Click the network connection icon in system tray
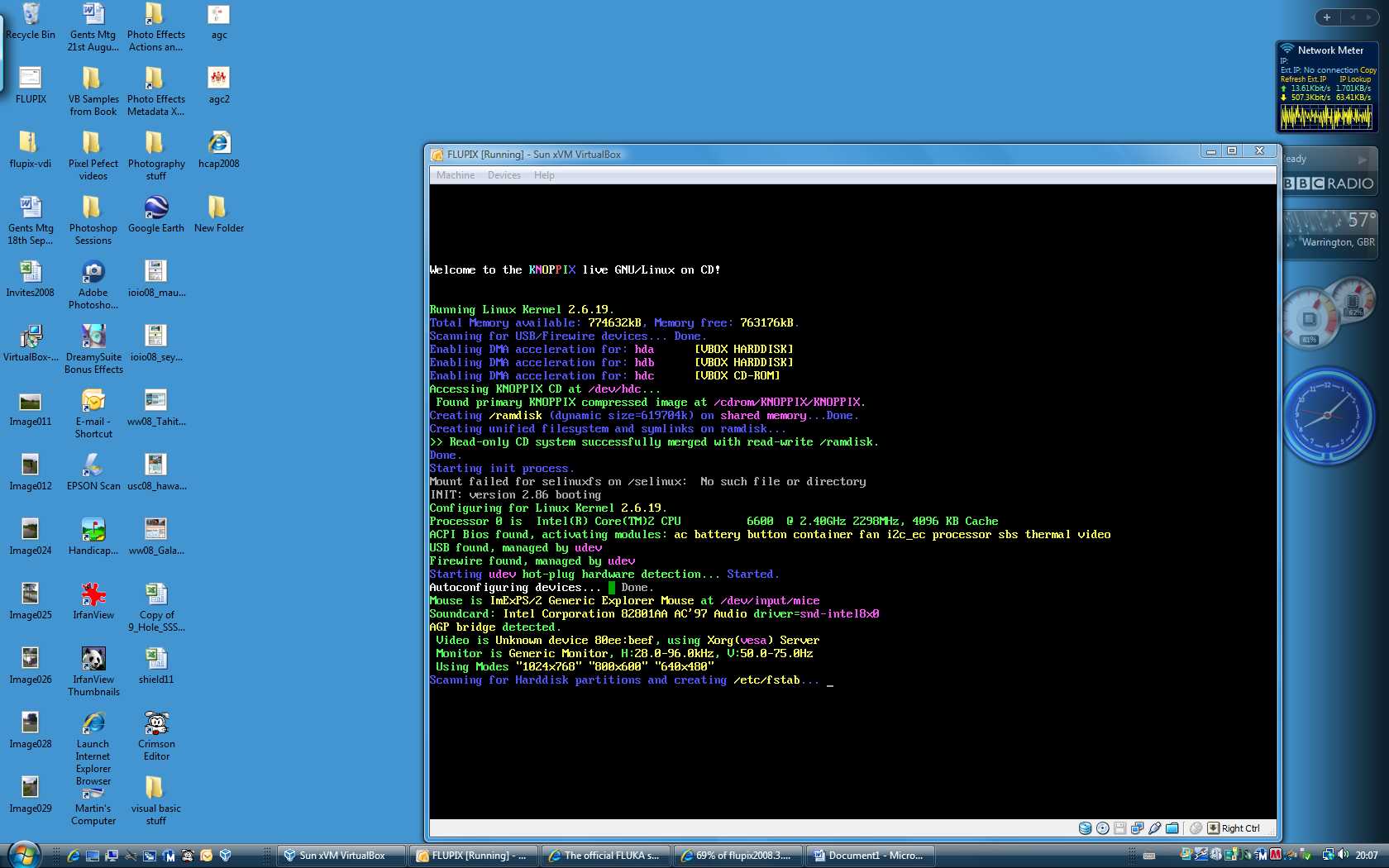 [x=1328, y=855]
